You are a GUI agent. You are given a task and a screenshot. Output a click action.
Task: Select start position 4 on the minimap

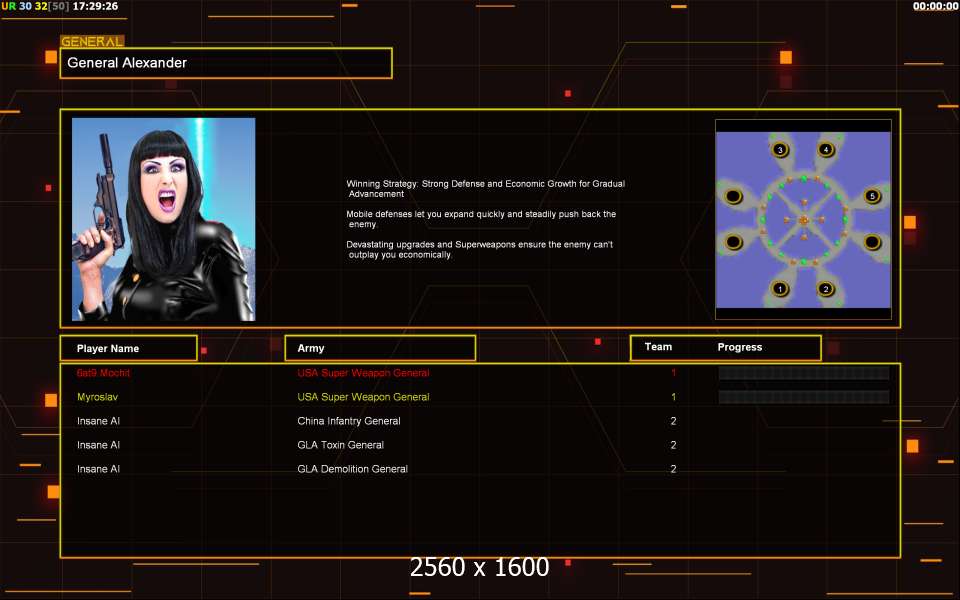[x=825, y=149]
